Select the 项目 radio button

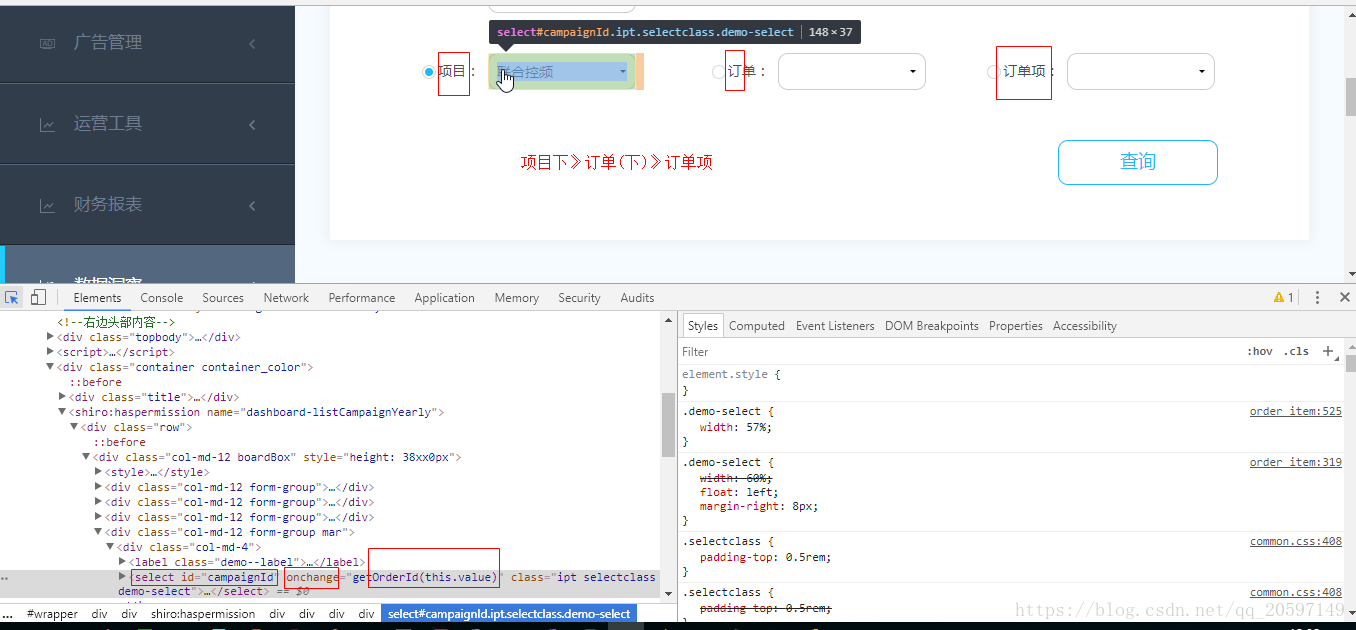pyautogui.click(x=429, y=72)
